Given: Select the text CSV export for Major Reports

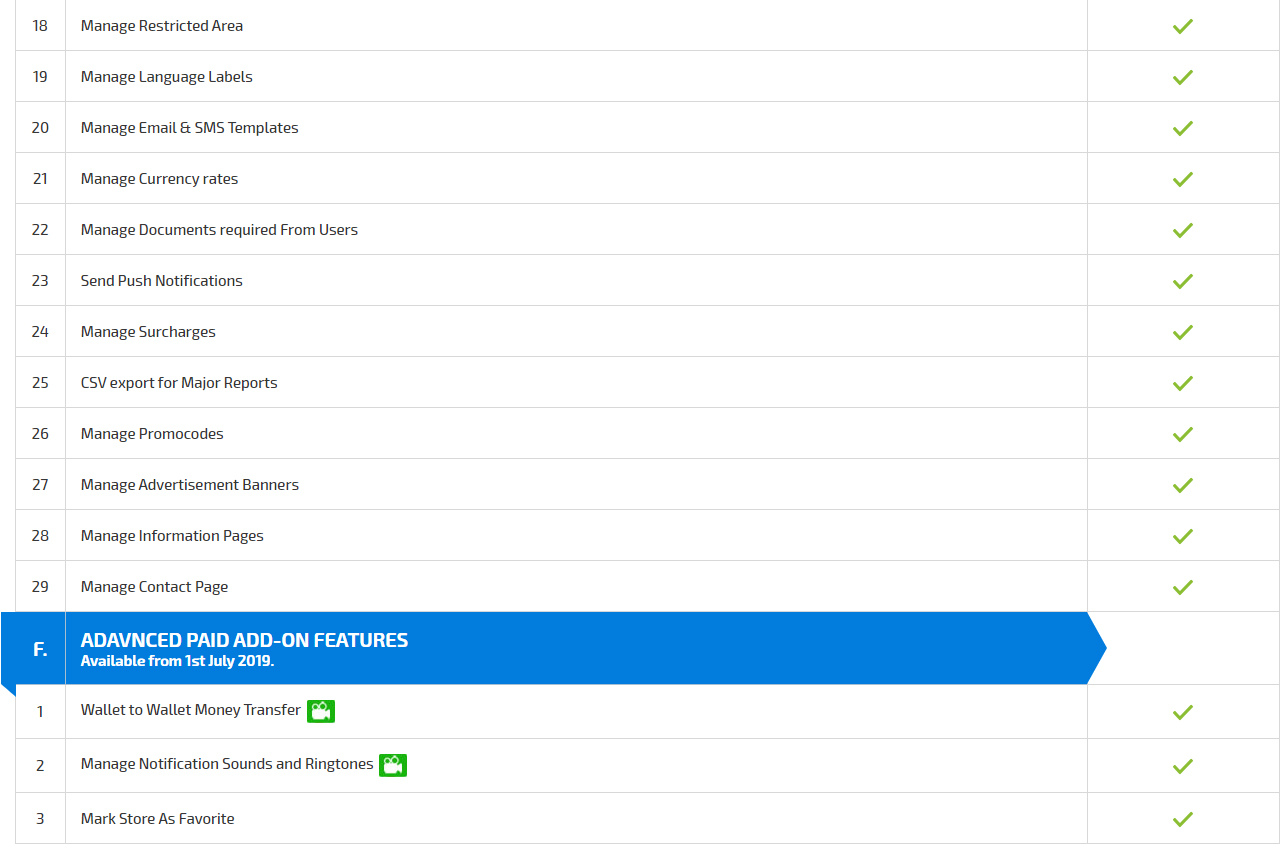Looking at the screenshot, I should coord(179,383).
